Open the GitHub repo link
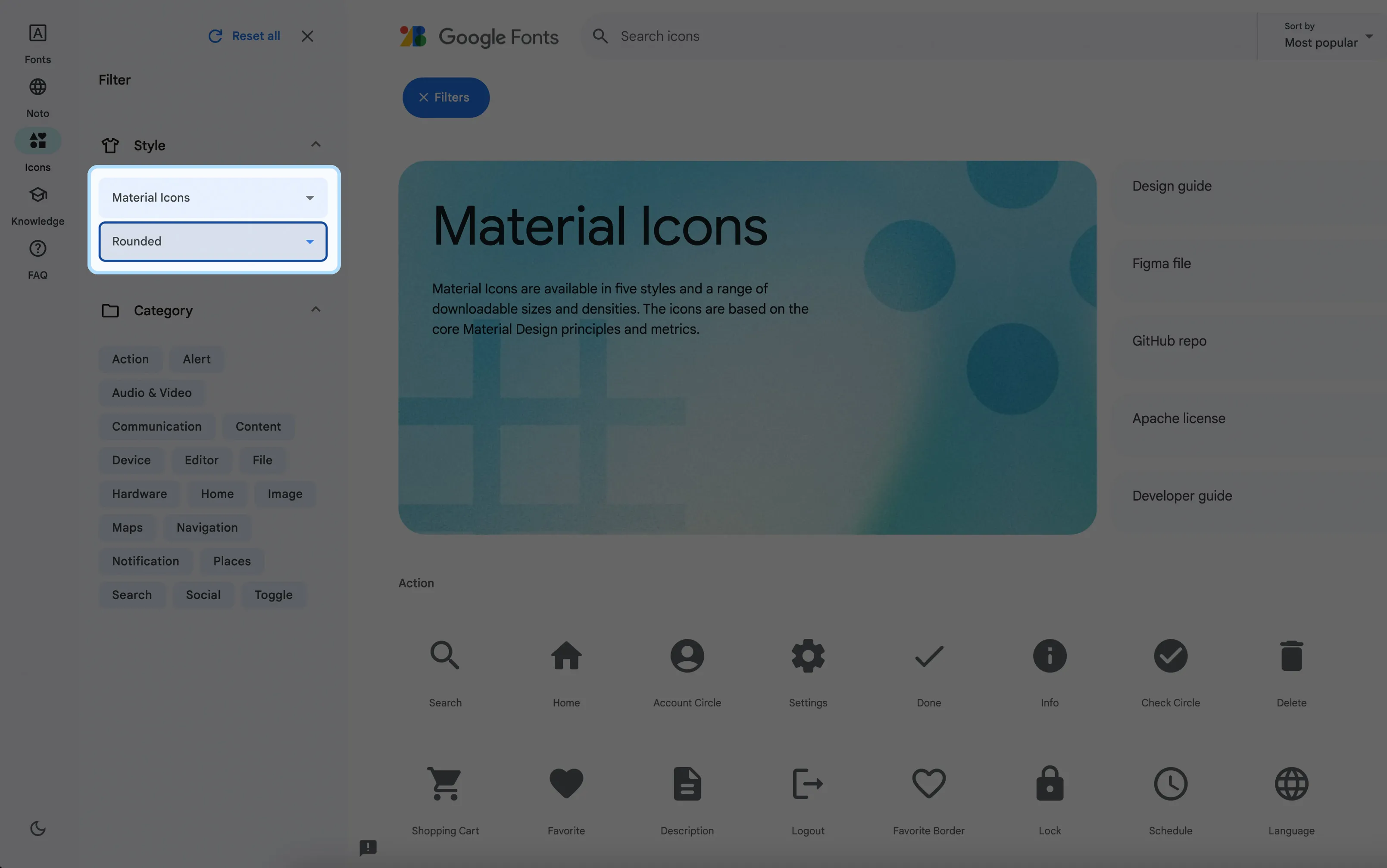Image resolution: width=1387 pixels, height=868 pixels. tap(1169, 341)
